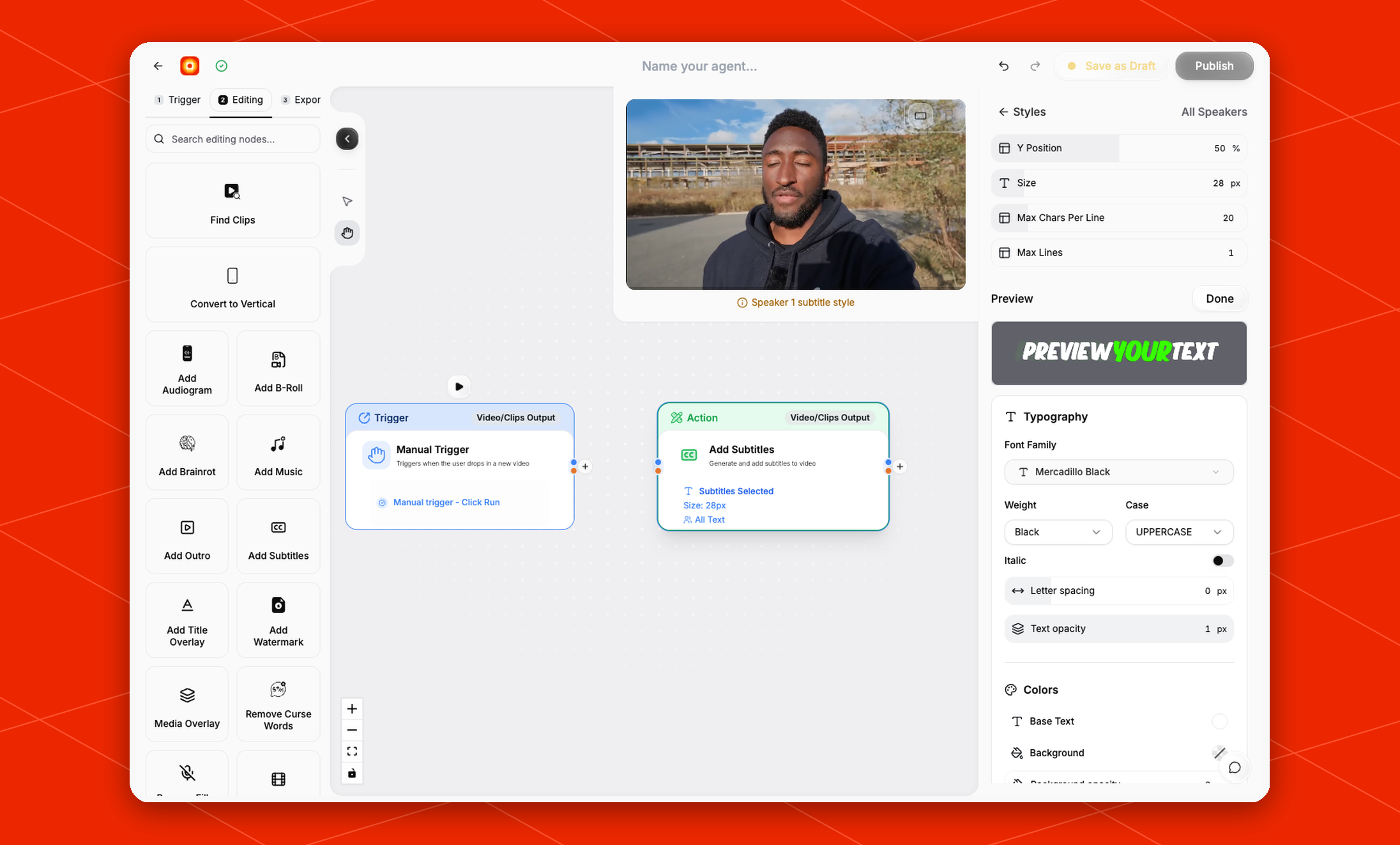This screenshot has height=845, width=1400.
Task: Click the canvas lock icon
Action: (352, 773)
